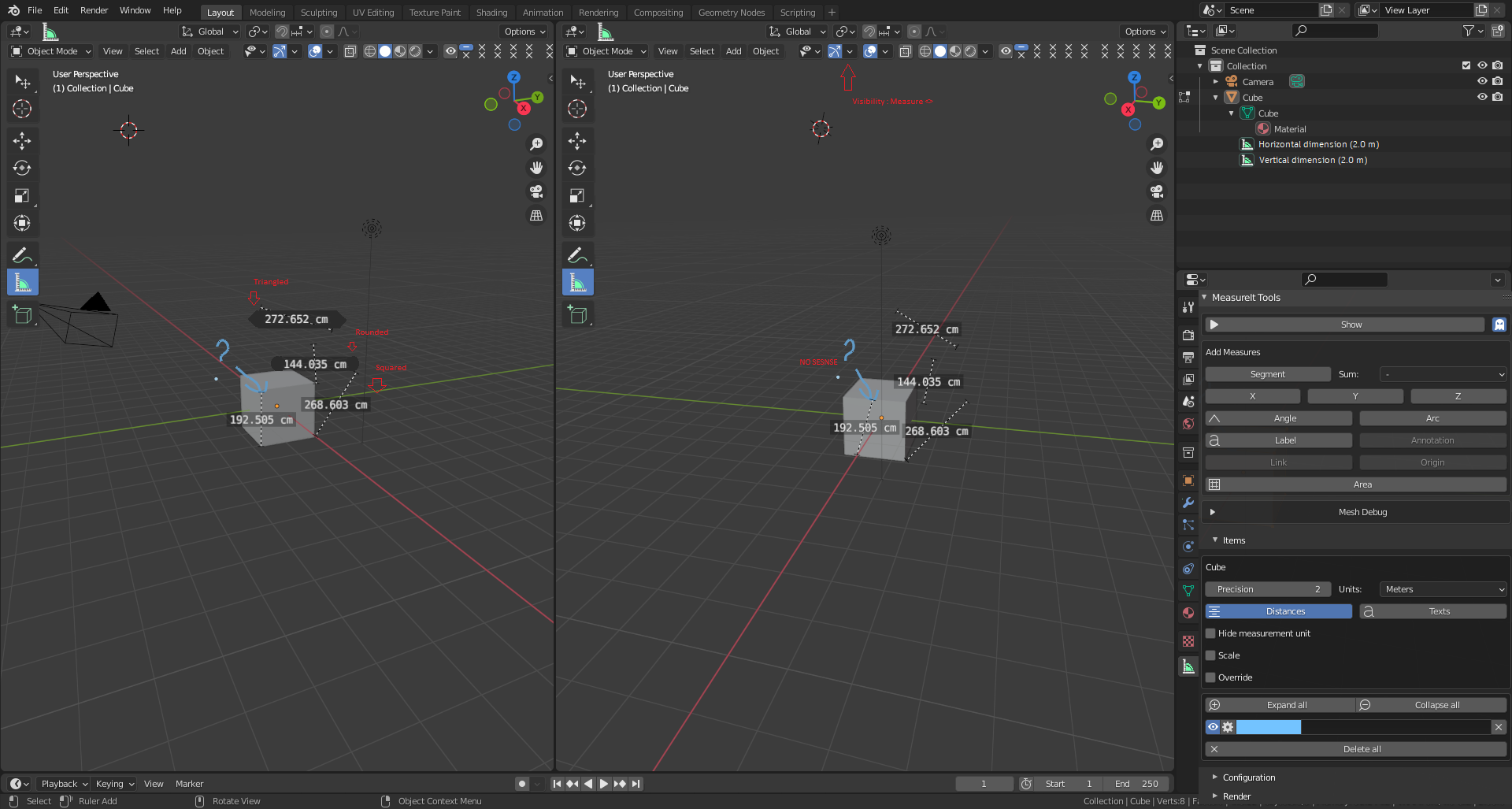Viewport: 1512px width, 809px height.
Task: Toggle Collection exclude checkbox in outliner
Action: click(1466, 65)
